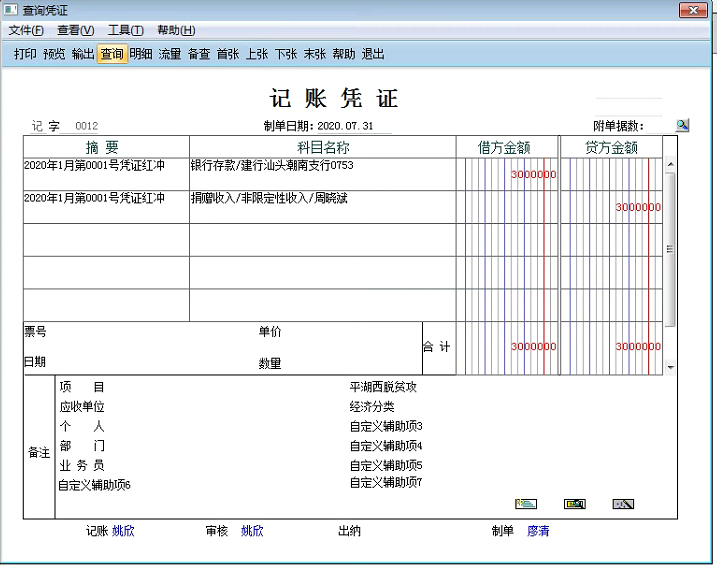The width and height of the screenshot is (717, 567).
Task: Open the 工具(T) menu
Action: (126, 31)
